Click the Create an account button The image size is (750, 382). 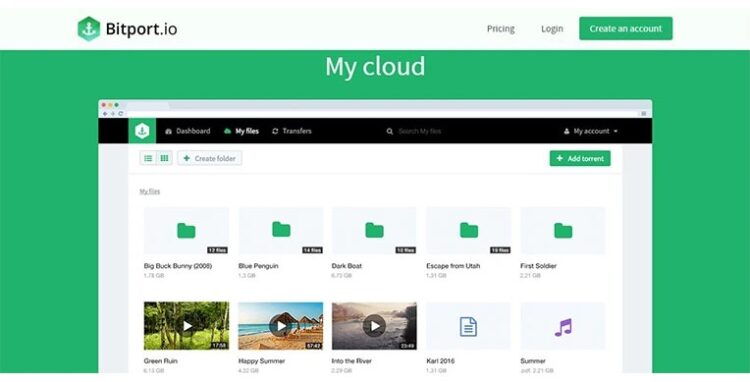(626, 29)
